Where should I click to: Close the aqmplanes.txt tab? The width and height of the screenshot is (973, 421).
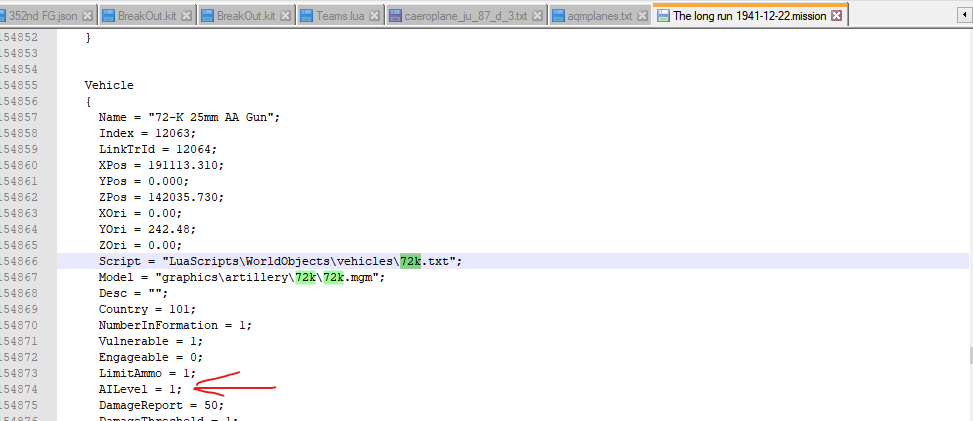click(642, 16)
